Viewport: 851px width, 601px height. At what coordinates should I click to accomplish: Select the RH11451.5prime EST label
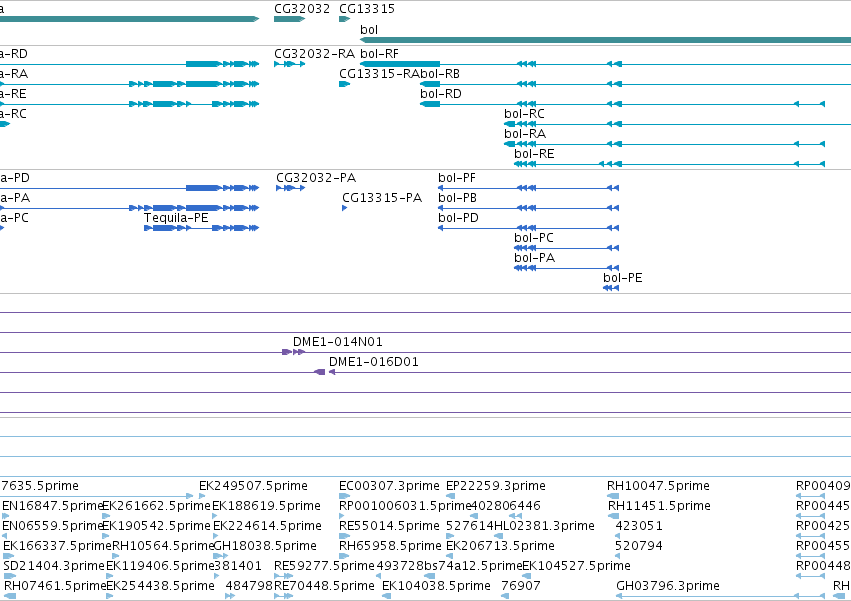click(659, 506)
